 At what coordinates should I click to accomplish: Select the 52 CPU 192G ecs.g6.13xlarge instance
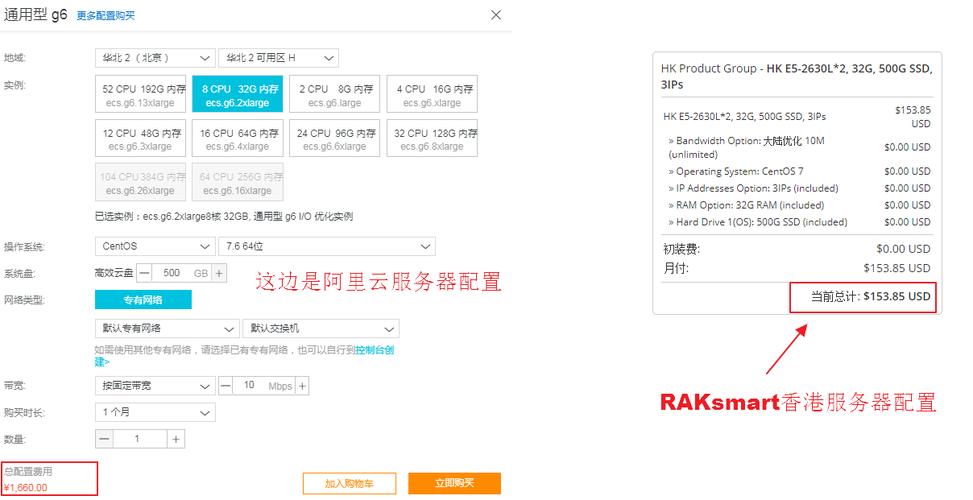(140, 94)
